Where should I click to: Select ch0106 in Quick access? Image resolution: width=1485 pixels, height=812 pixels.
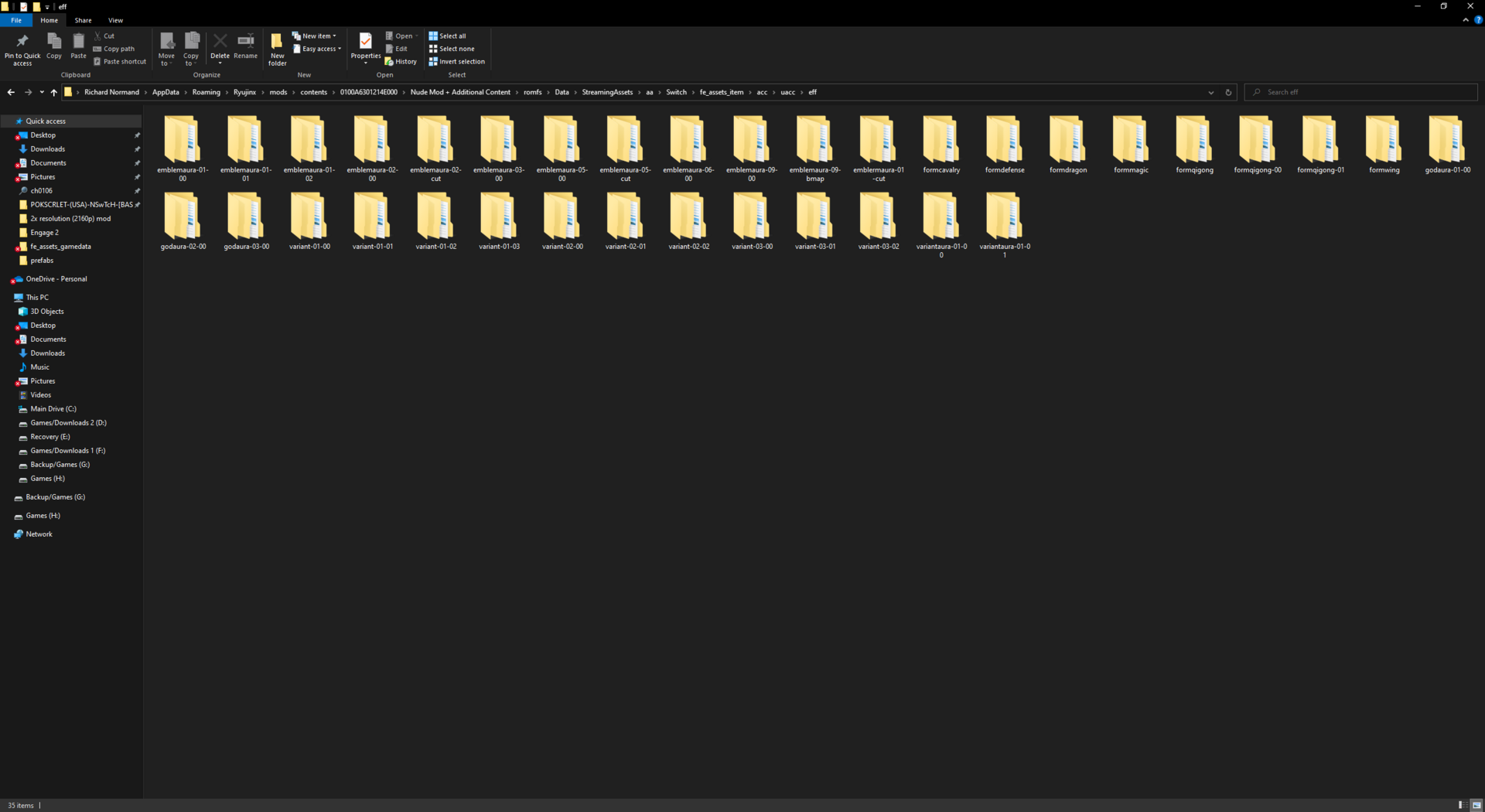click(42, 191)
